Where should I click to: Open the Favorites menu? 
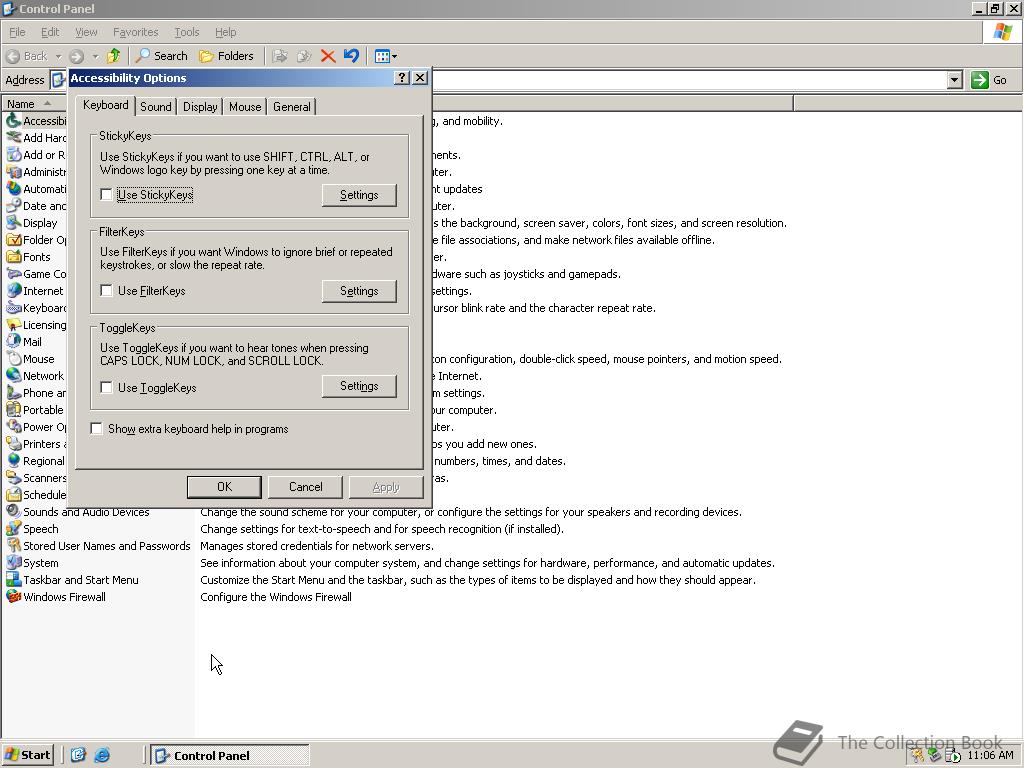click(x=135, y=32)
